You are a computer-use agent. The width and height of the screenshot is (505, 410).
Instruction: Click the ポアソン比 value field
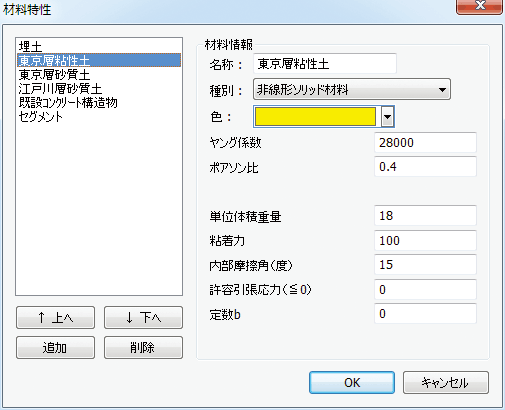[425, 166]
